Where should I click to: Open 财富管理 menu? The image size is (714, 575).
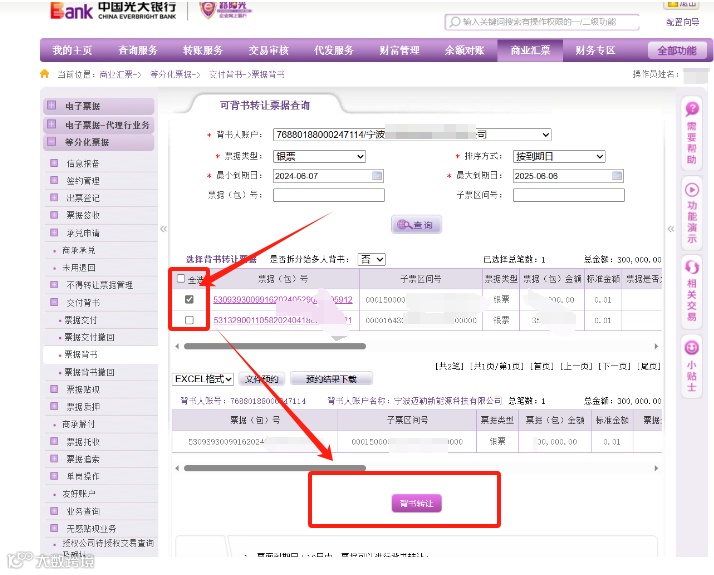tap(399, 51)
